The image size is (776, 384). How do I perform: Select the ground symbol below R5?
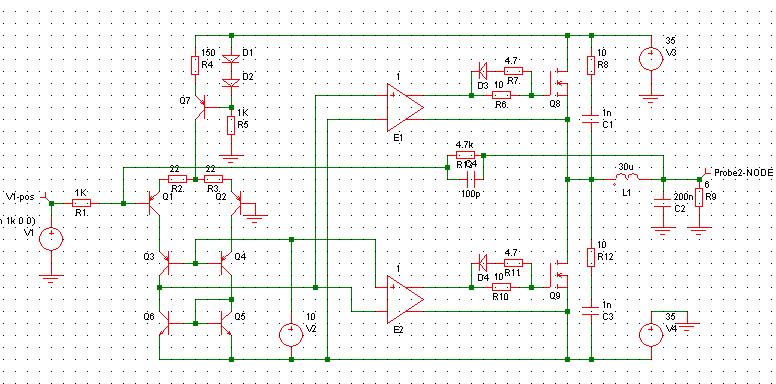pyautogui.click(x=231, y=159)
